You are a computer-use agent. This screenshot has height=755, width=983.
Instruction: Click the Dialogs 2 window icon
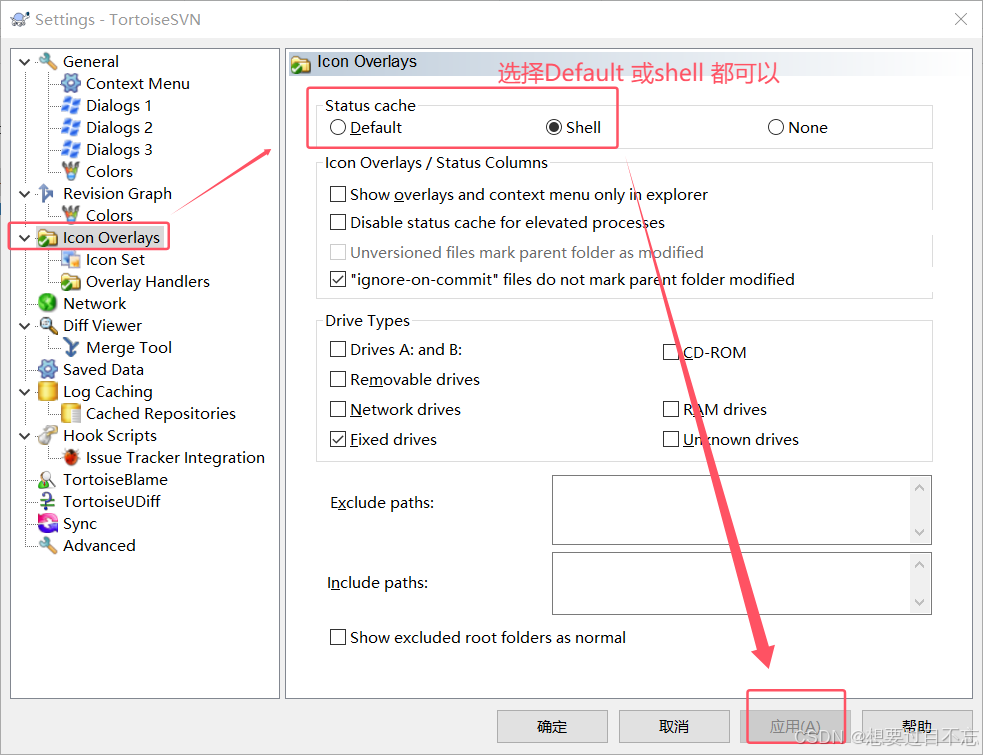coord(71,127)
